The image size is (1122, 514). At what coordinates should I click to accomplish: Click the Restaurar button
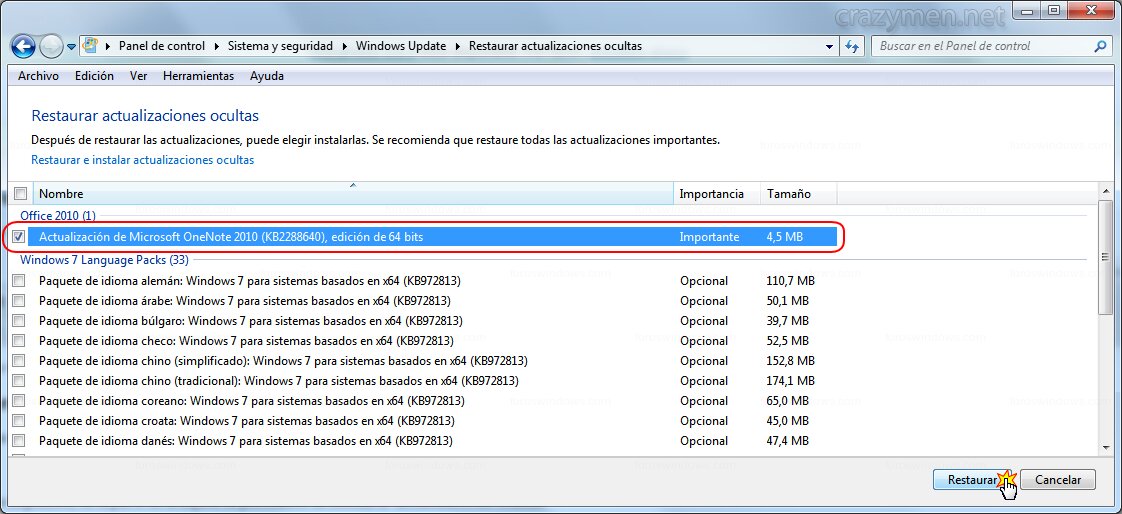[x=972, y=480]
